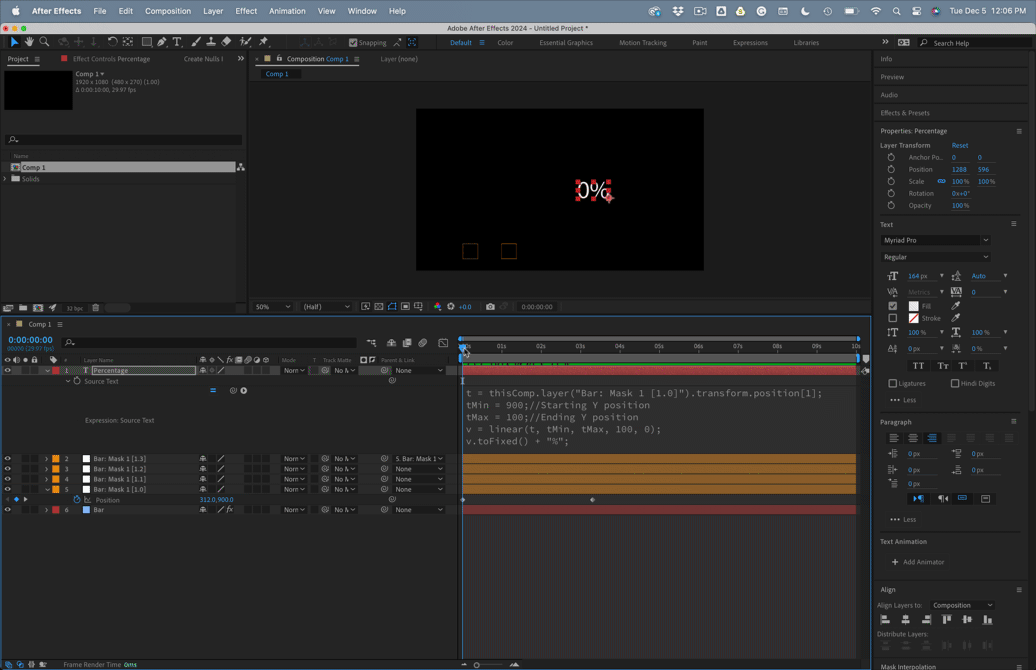Click Add Animator button
This screenshot has width=1036, height=670.
coord(918,562)
